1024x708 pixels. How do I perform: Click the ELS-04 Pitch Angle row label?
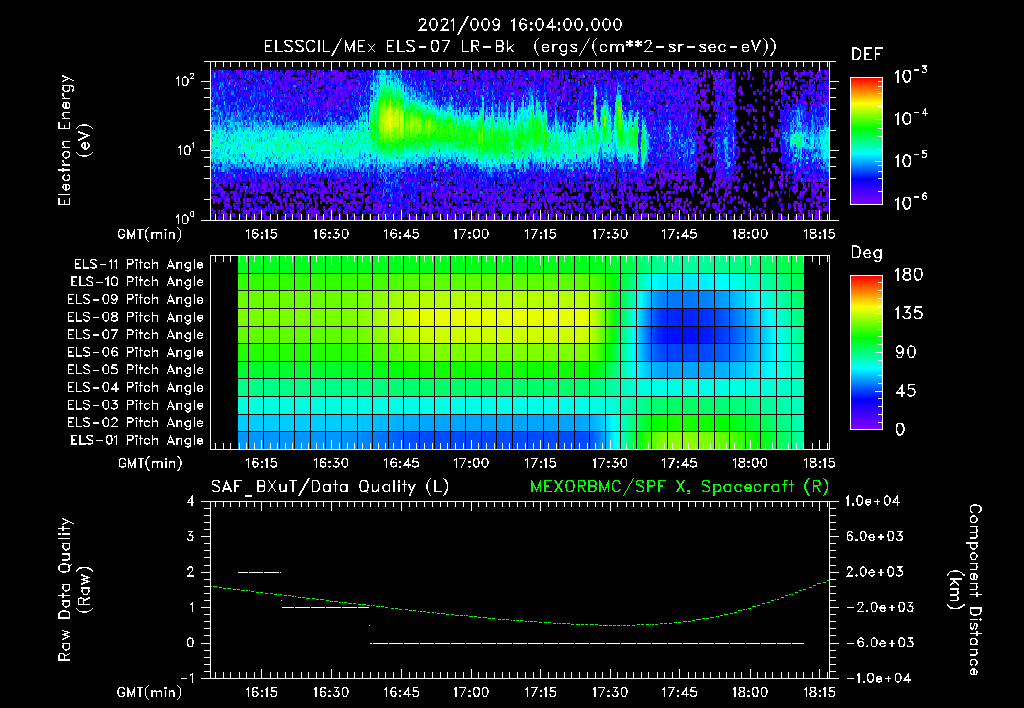pos(136,388)
